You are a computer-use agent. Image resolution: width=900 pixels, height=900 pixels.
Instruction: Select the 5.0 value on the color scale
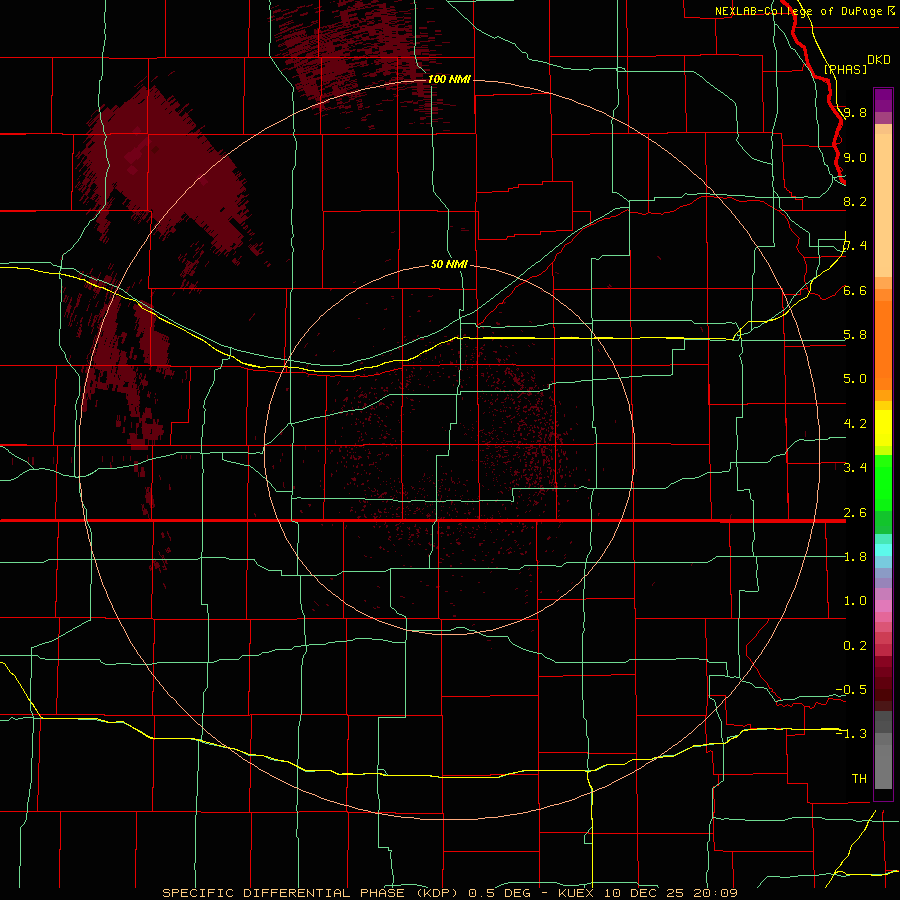[855, 379]
